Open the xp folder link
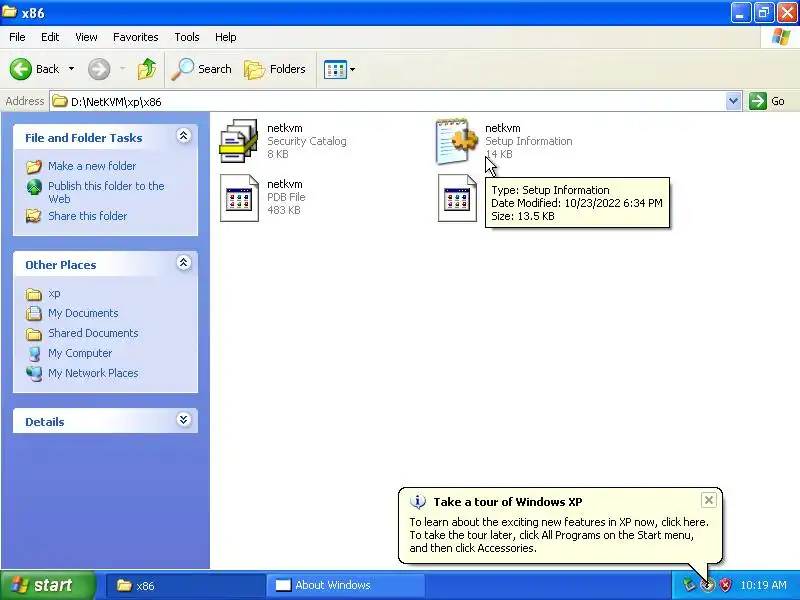This screenshot has height=600, width=800. pyautogui.click(x=54, y=293)
